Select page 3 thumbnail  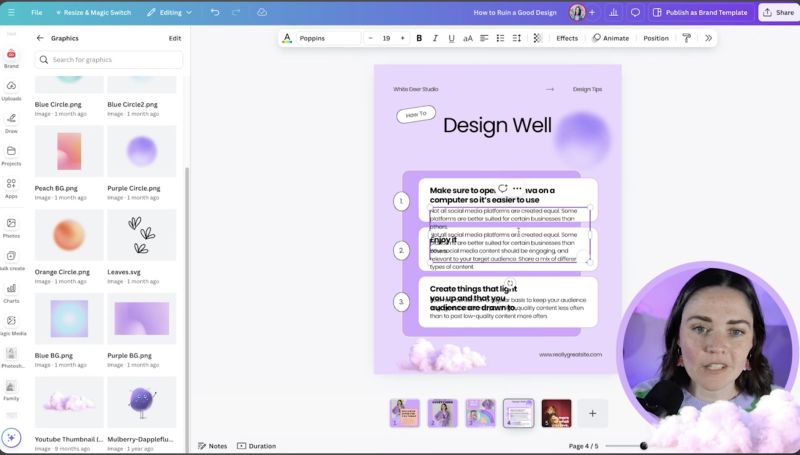click(480, 413)
